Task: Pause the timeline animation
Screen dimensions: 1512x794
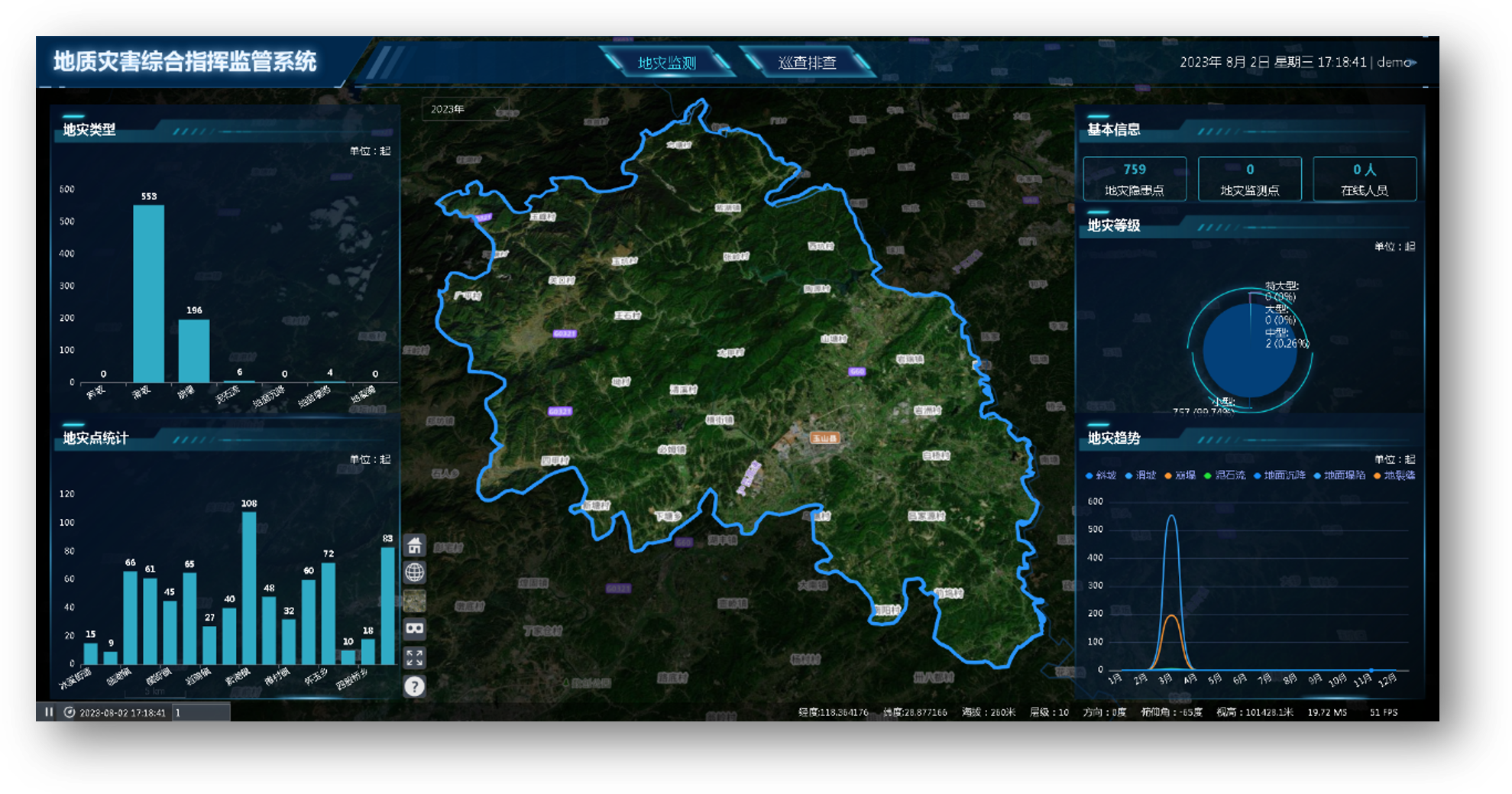Action: [49, 712]
